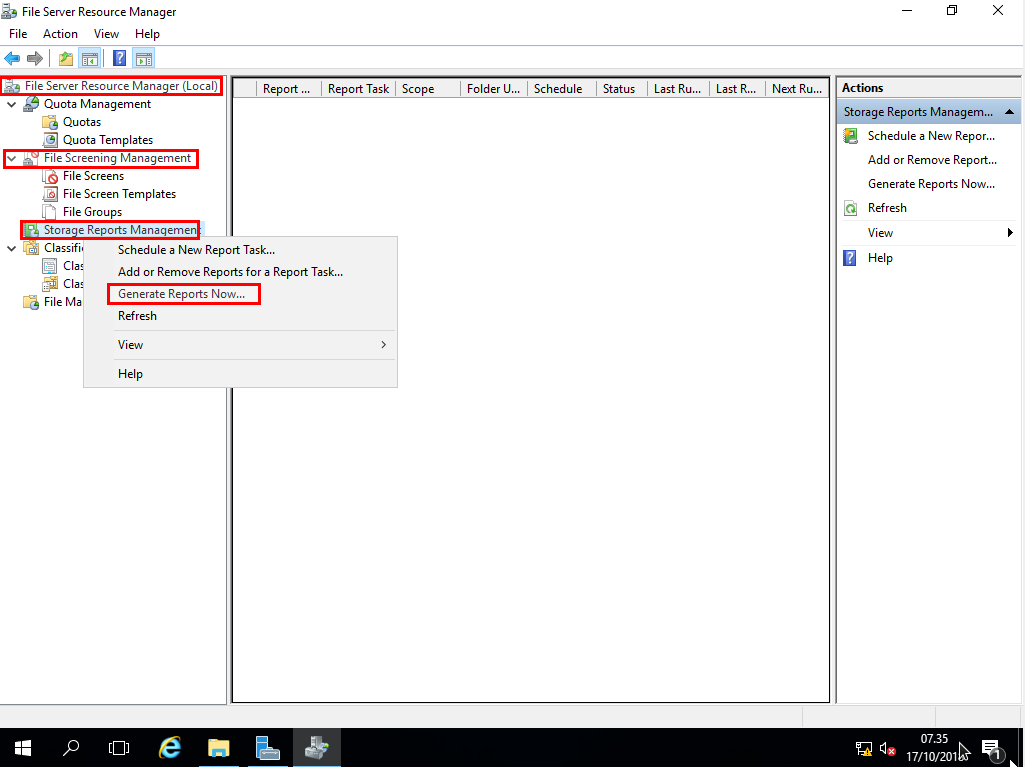Viewport: 1025px width, 767px height.
Task: Click the Back arrow toolbar icon
Action: 12,59
